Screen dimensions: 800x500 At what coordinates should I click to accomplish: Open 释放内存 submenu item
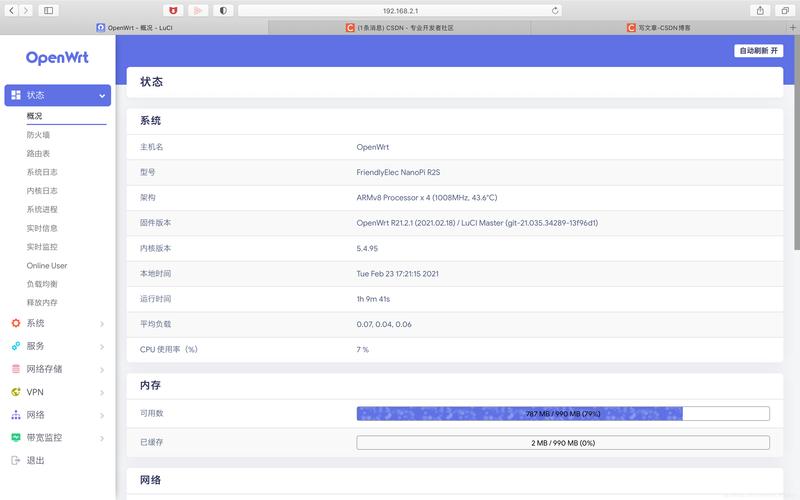[42, 303]
